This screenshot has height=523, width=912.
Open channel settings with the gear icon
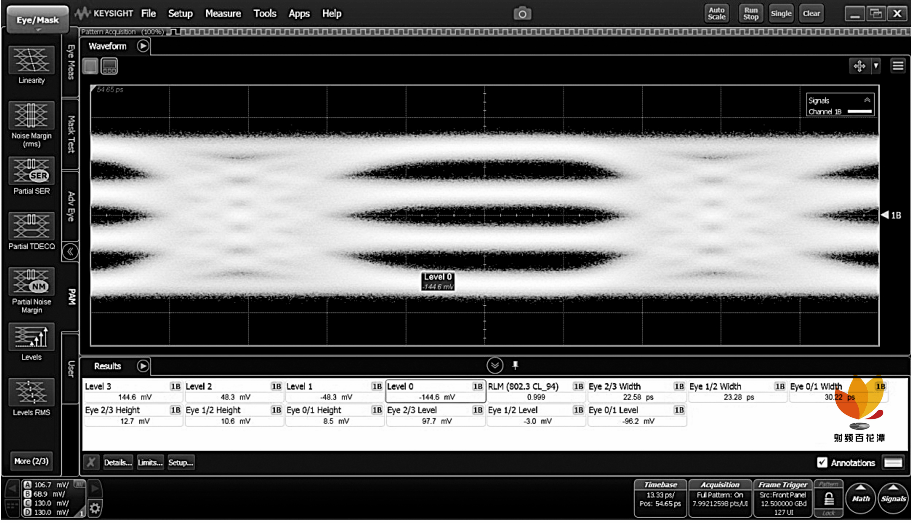pyautogui.click(x=95, y=508)
